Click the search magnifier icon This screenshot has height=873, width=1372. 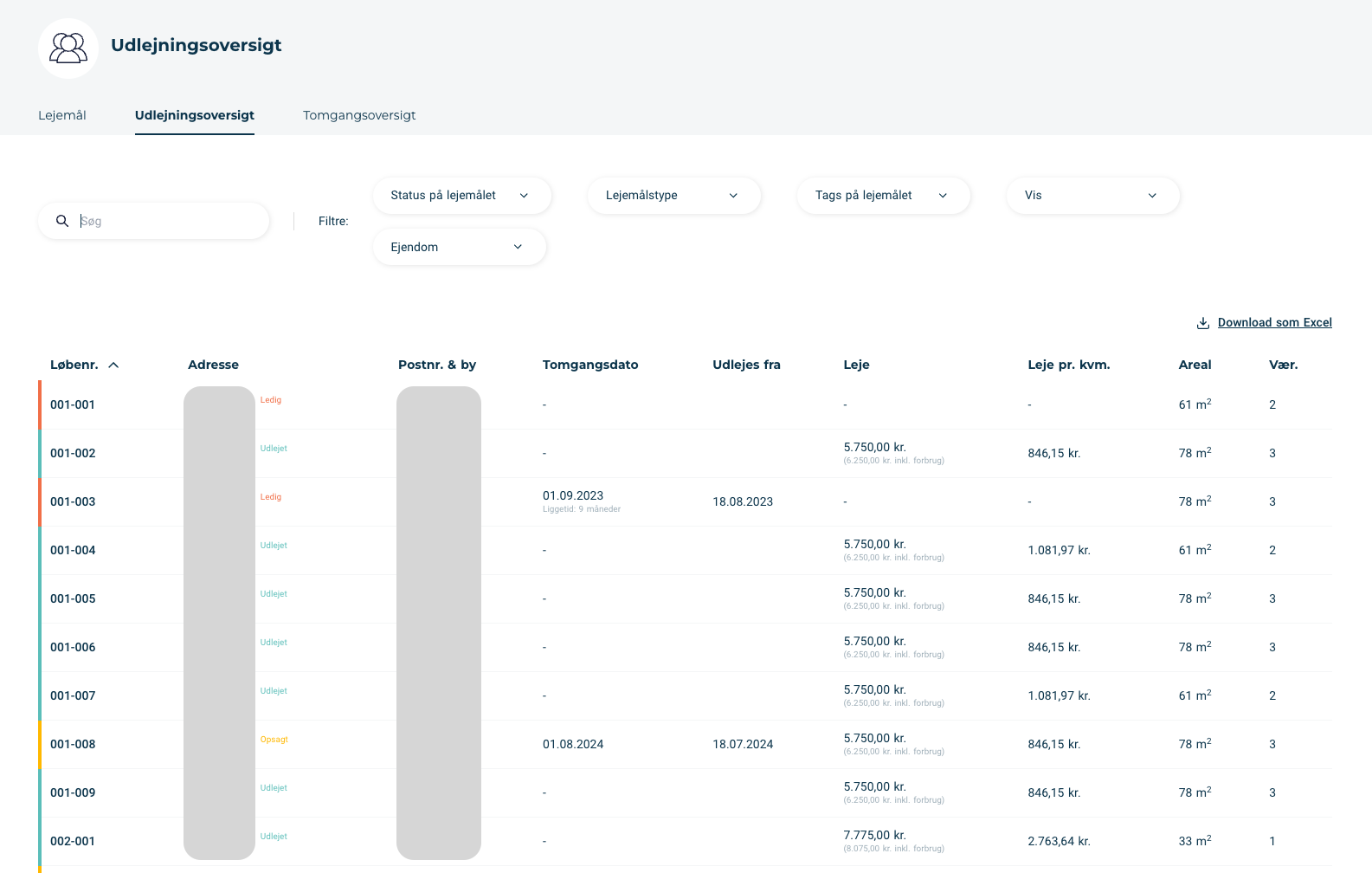click(62, 221)
